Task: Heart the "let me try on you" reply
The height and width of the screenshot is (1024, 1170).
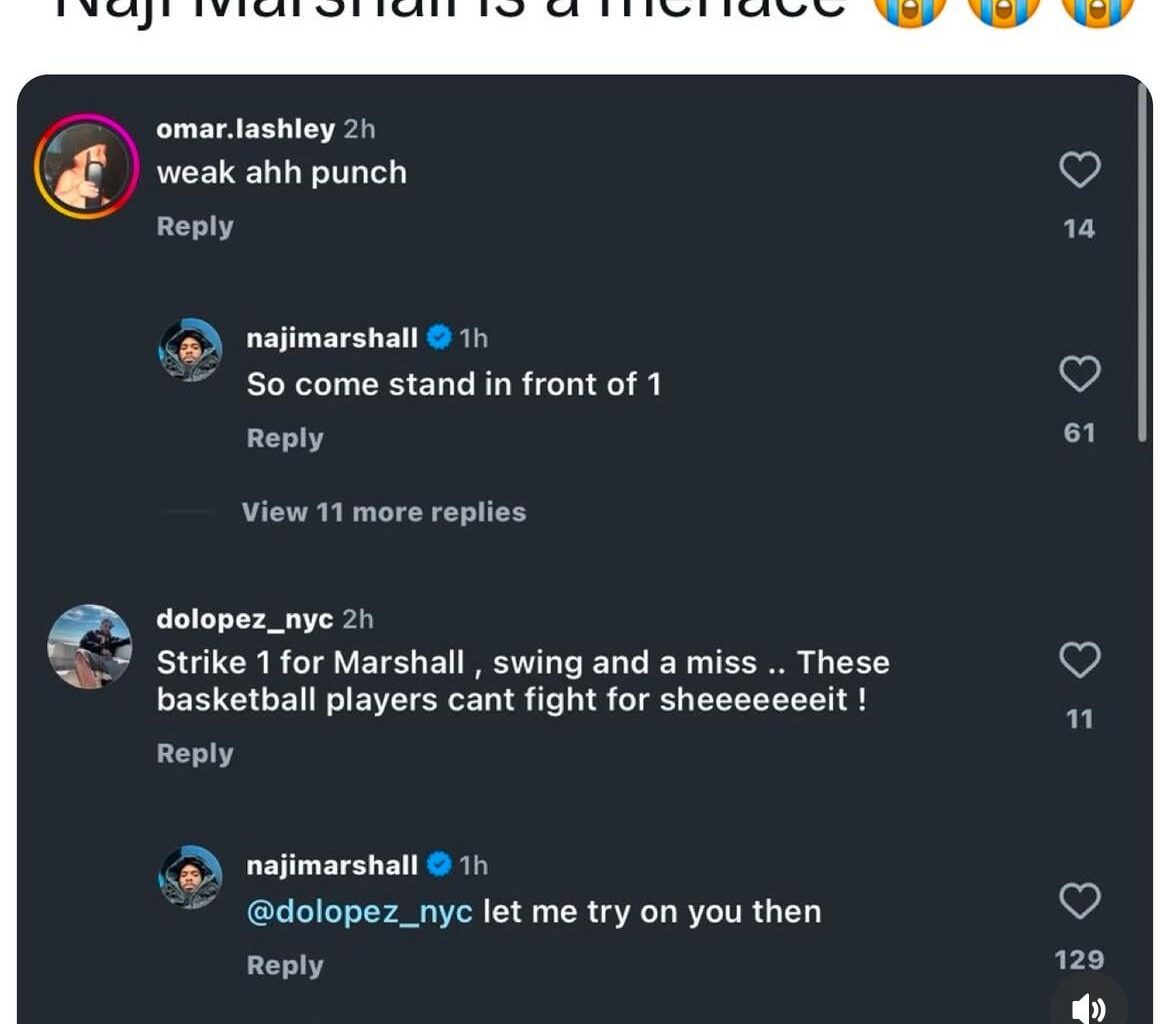Action: coord(1079,901)
